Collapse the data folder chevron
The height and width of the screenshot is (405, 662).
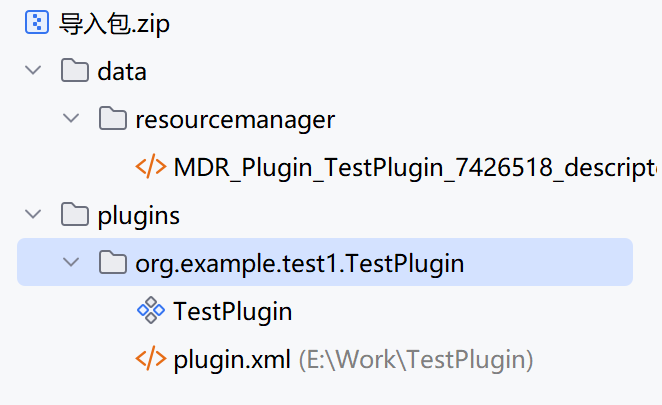click(34, 71)
